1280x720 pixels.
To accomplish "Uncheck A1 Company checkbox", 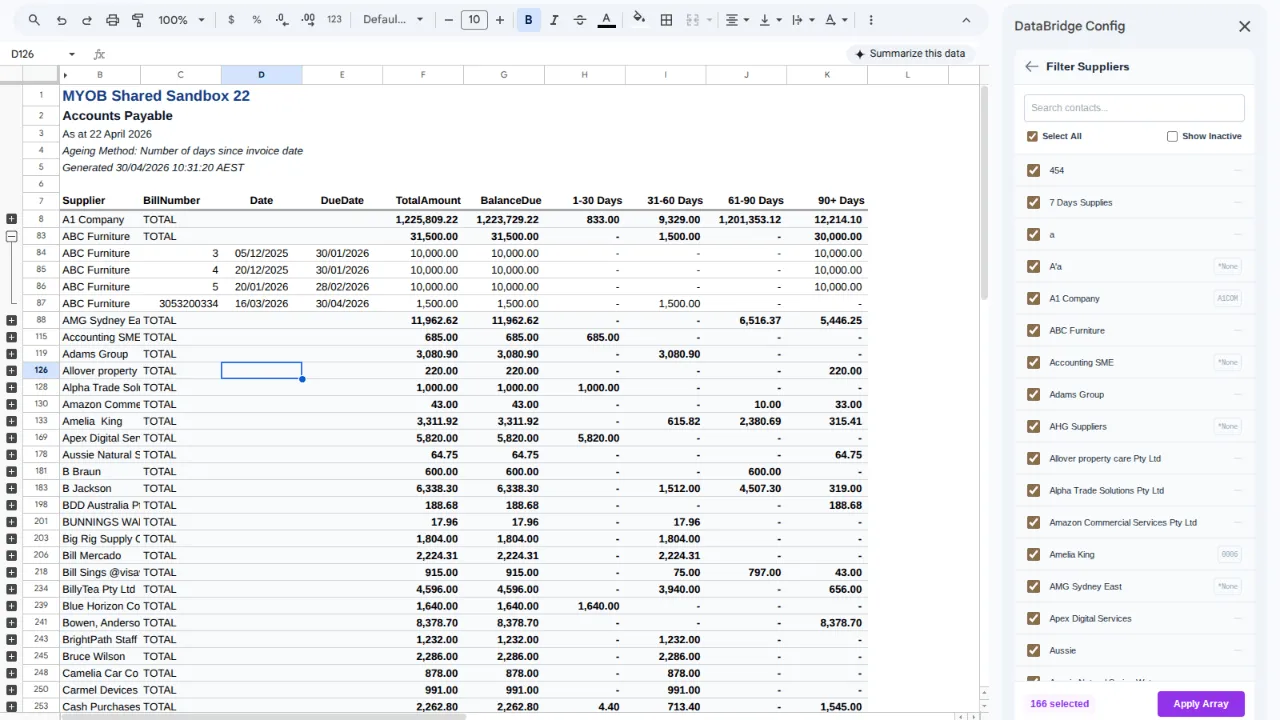I will tap(1033, 299).
